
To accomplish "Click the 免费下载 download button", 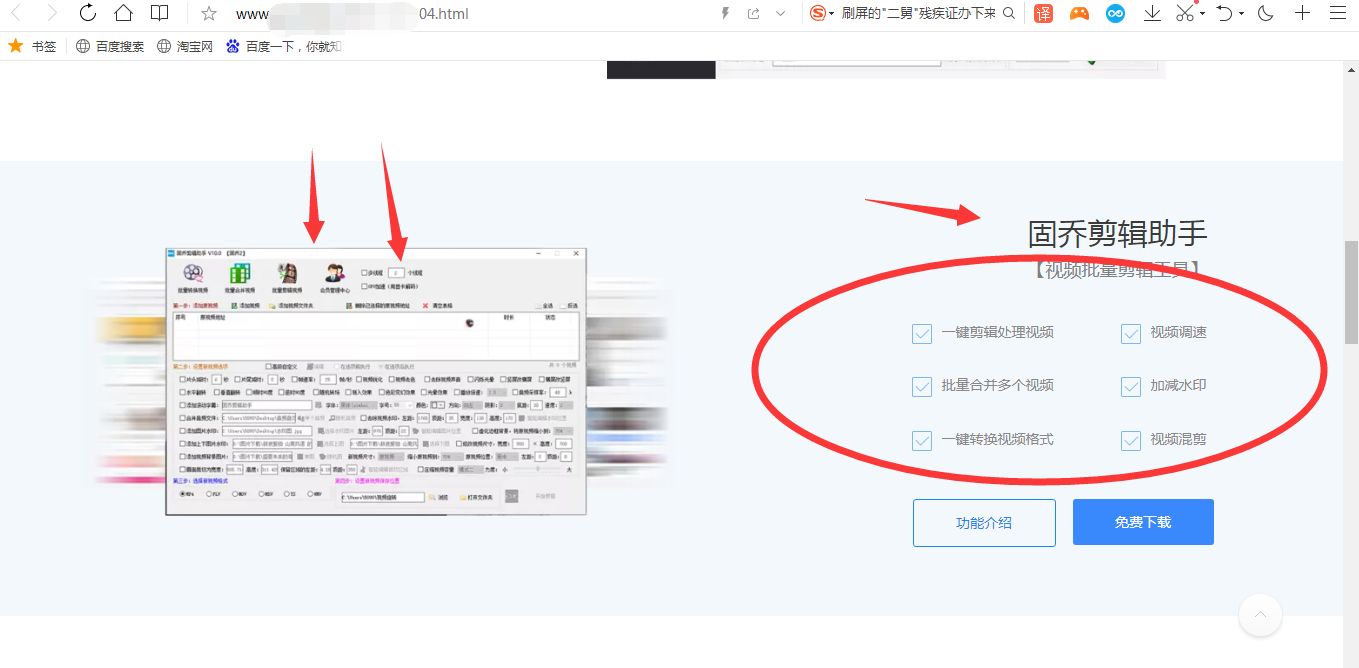I will tap(1142, 522).
